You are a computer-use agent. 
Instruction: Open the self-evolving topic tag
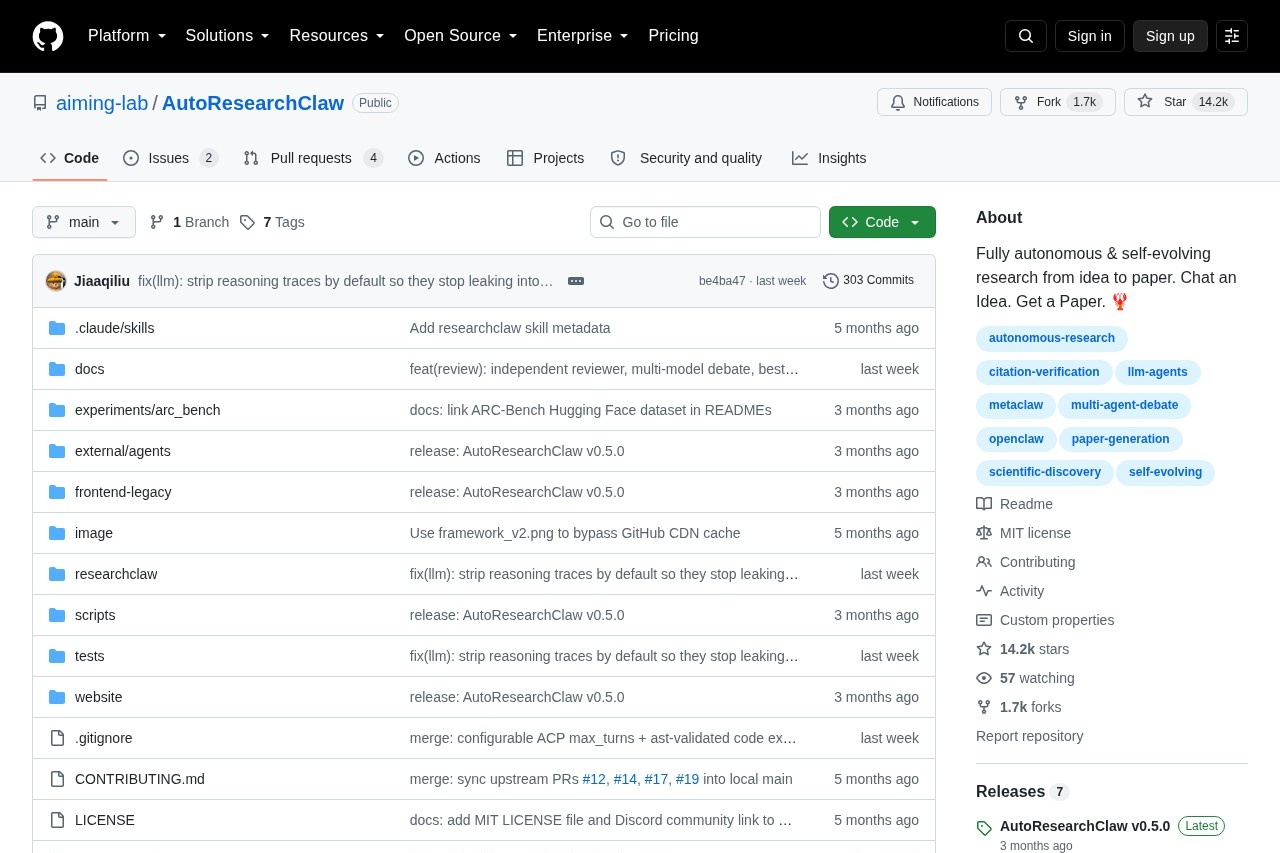tap(1165, 472)
